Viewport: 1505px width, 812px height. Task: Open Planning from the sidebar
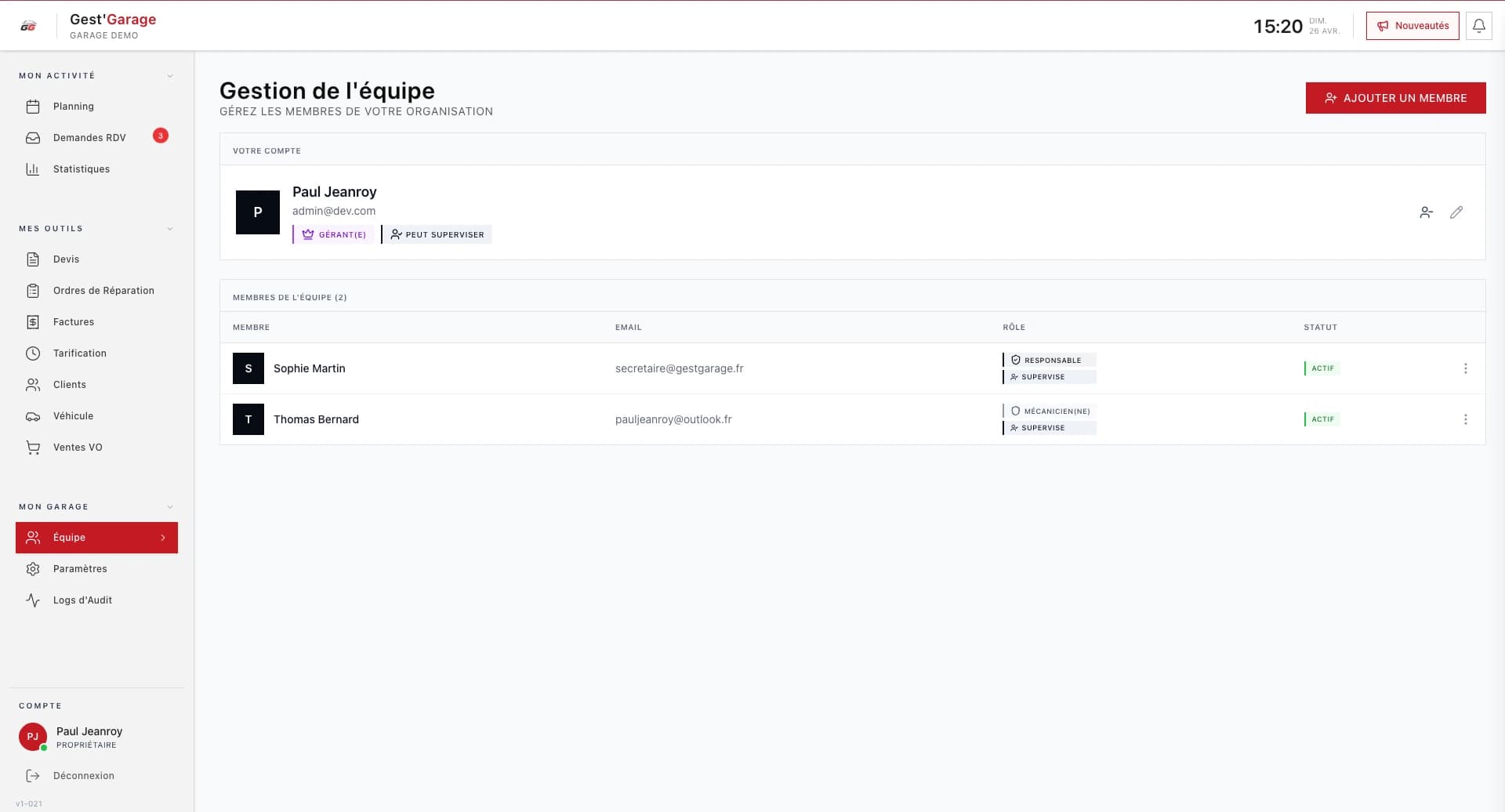pos(96,107)
